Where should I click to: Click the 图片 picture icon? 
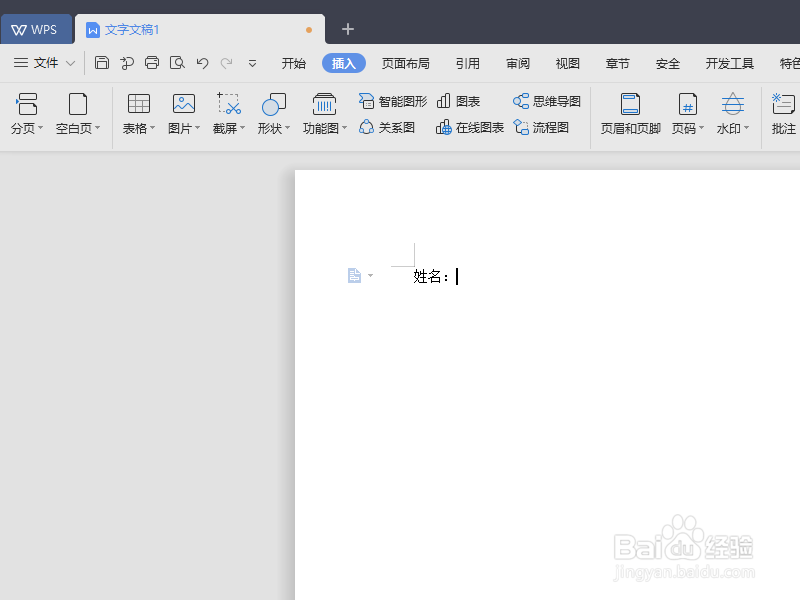click(184, 104)
